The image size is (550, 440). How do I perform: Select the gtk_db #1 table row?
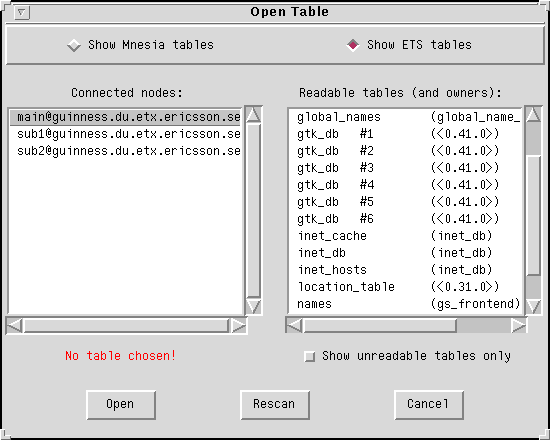(x=405, y=134)
